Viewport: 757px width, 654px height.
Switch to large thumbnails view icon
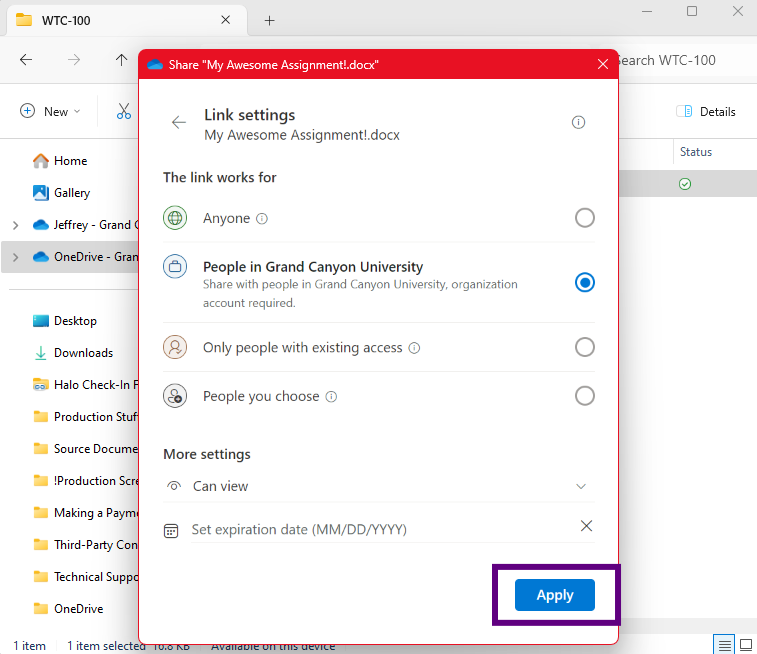746,644
